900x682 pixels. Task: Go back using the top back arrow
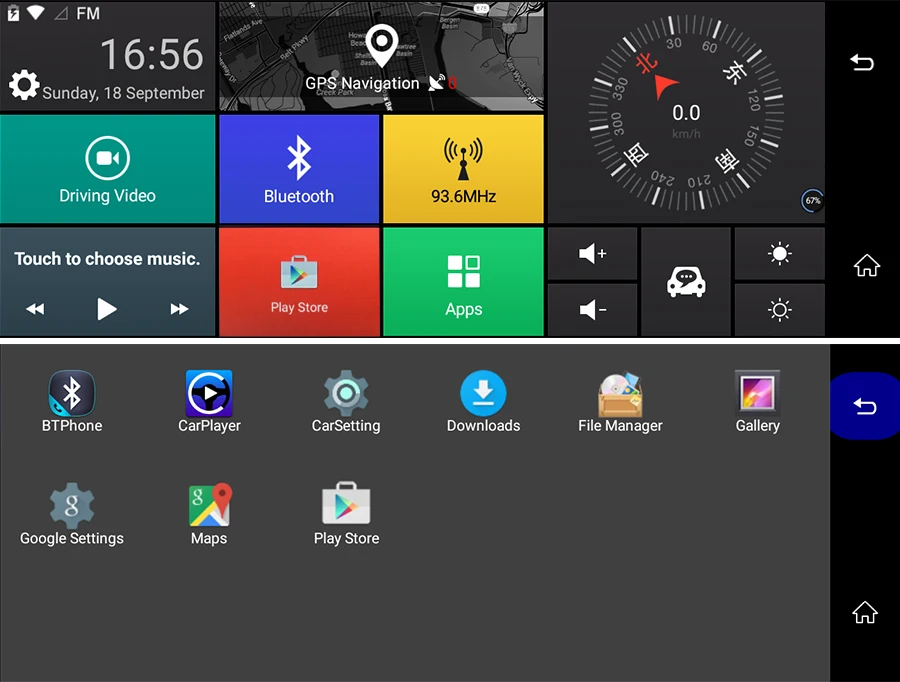[862, 62]
